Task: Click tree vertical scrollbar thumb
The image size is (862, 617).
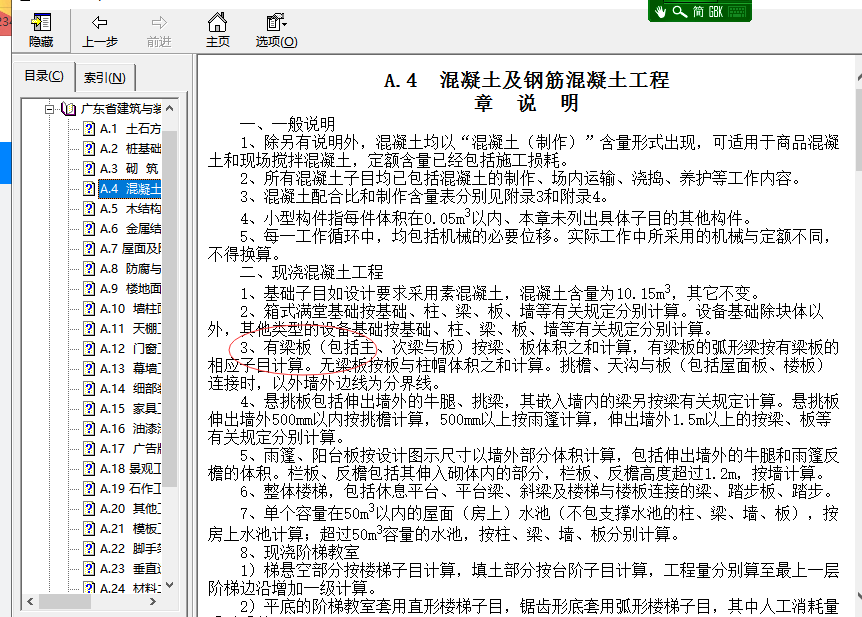Action: click(x=169, y=309)
